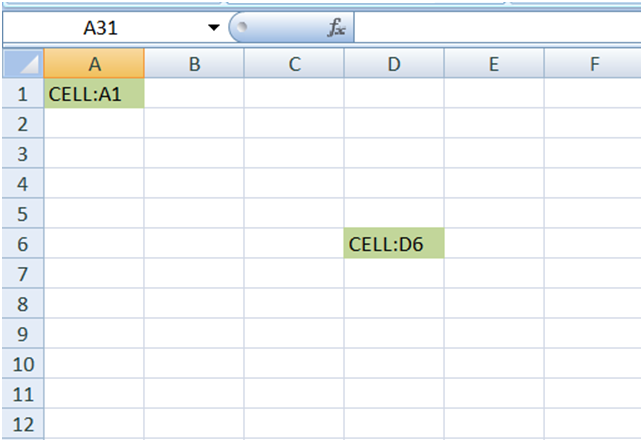Open the Name Box dropdown arrow

pos(213,28)
